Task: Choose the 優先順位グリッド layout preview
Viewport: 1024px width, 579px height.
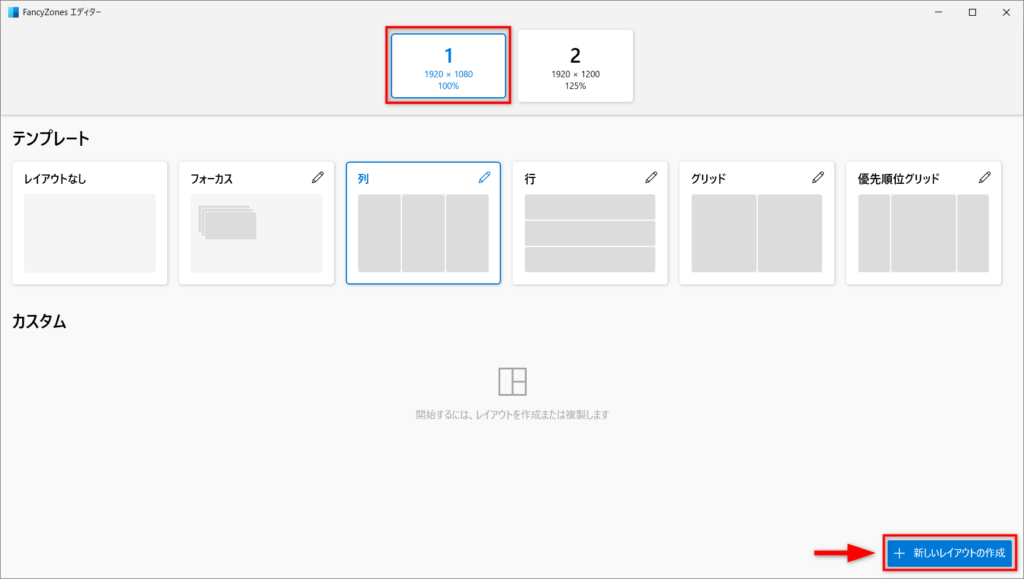Action: [x=923, y=233]
